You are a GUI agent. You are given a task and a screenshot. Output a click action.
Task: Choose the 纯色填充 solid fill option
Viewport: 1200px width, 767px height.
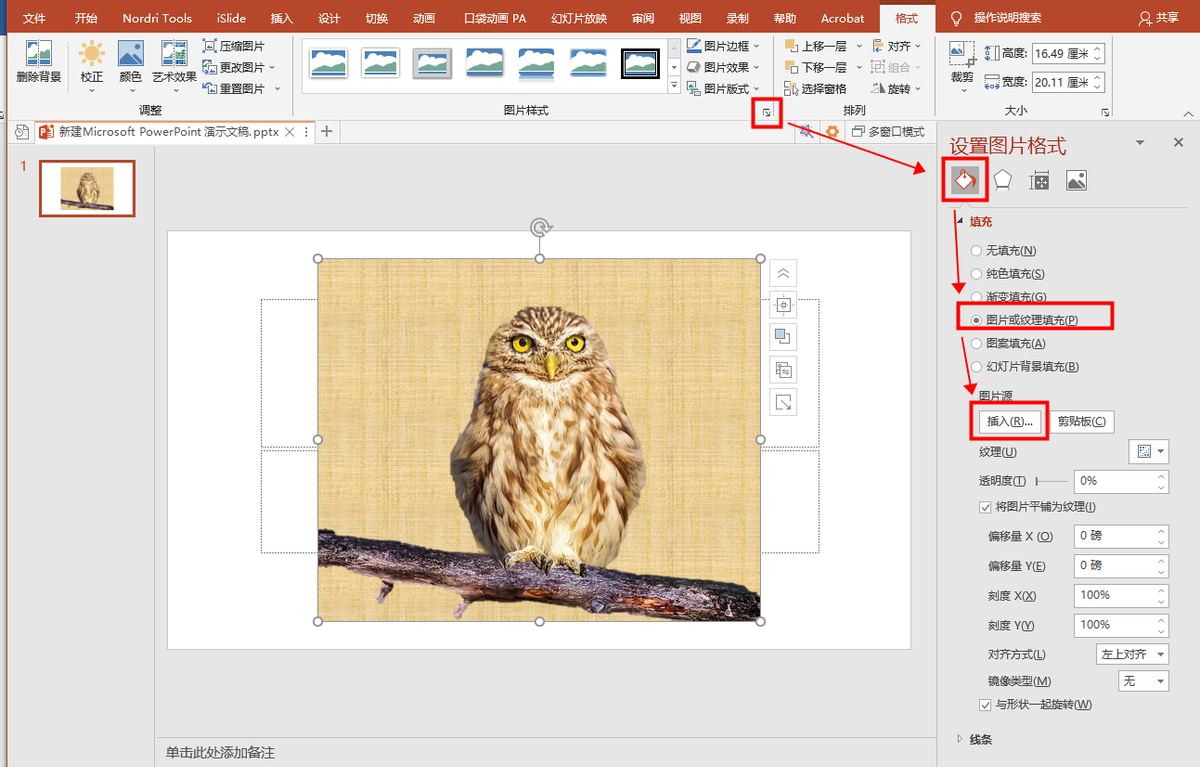[977, 274]
